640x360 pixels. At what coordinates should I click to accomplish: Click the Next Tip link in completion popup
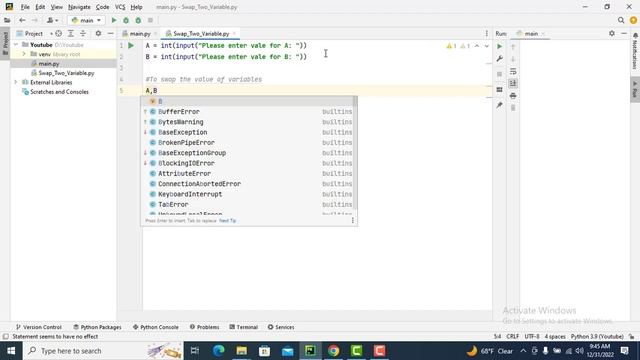(x=227, y=220)
